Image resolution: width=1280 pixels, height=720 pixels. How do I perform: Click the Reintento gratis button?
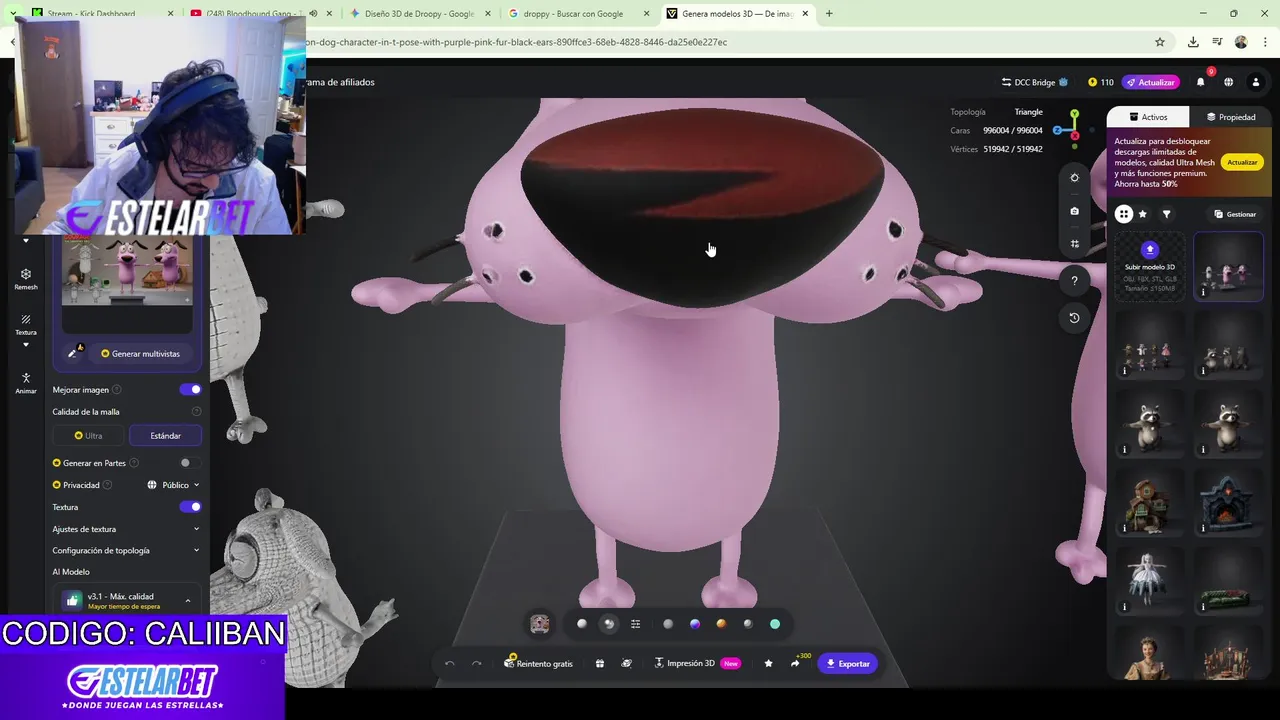pos(538,663)
